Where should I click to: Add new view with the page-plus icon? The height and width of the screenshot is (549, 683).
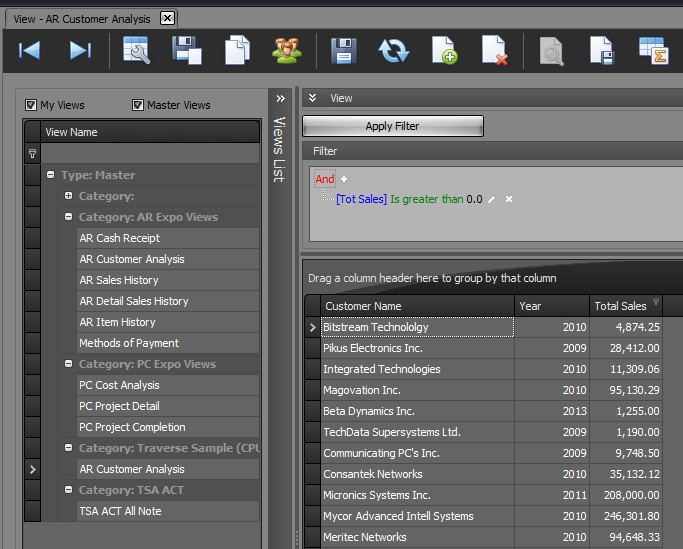click(x=444, y=50)
